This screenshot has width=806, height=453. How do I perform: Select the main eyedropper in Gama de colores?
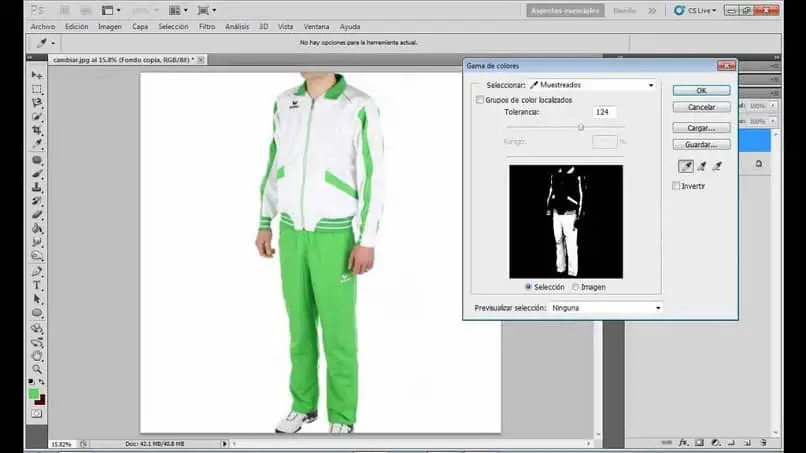(x=685, y=166)
